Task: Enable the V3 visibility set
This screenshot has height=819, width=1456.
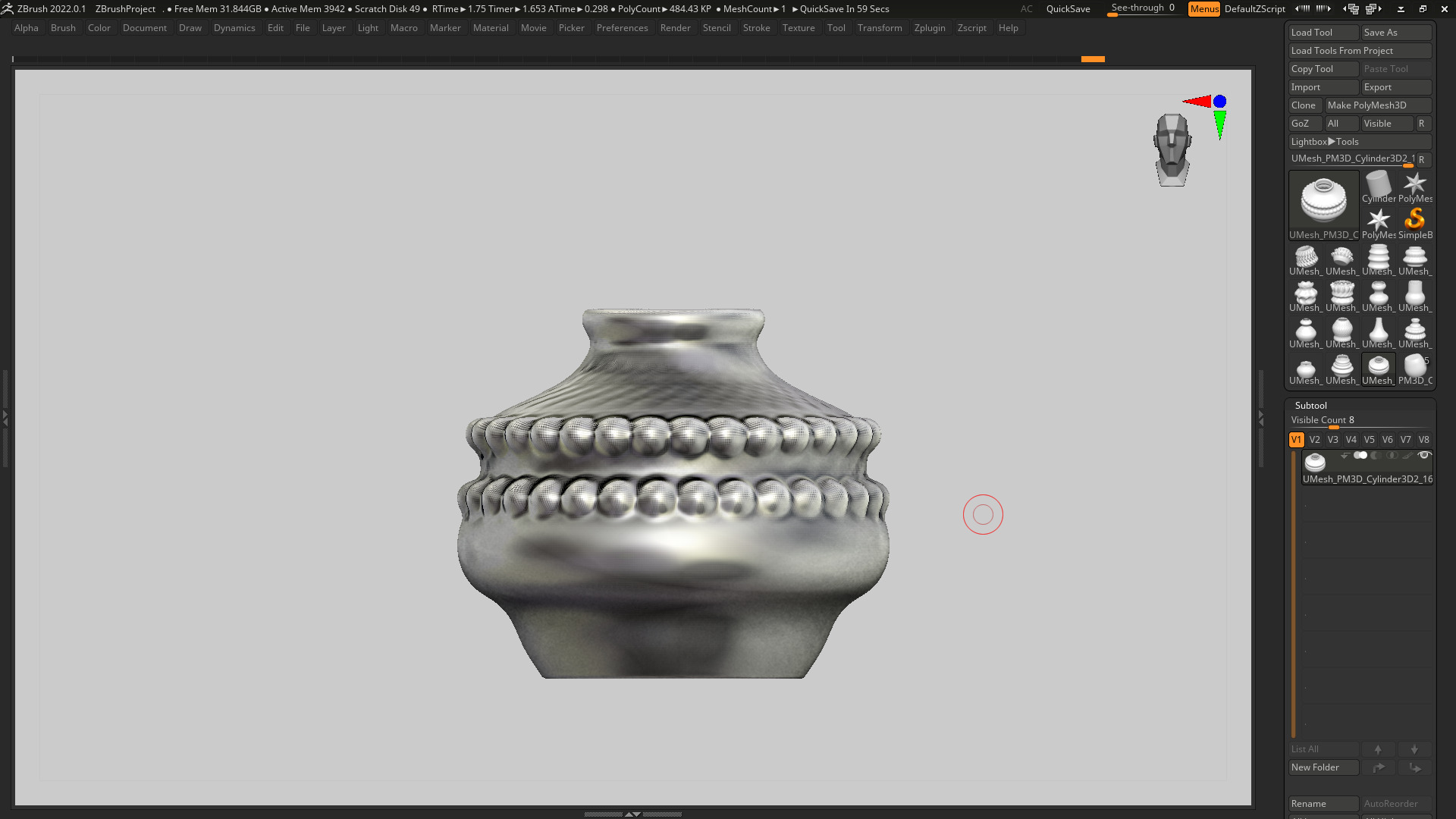Action: 1333,440
